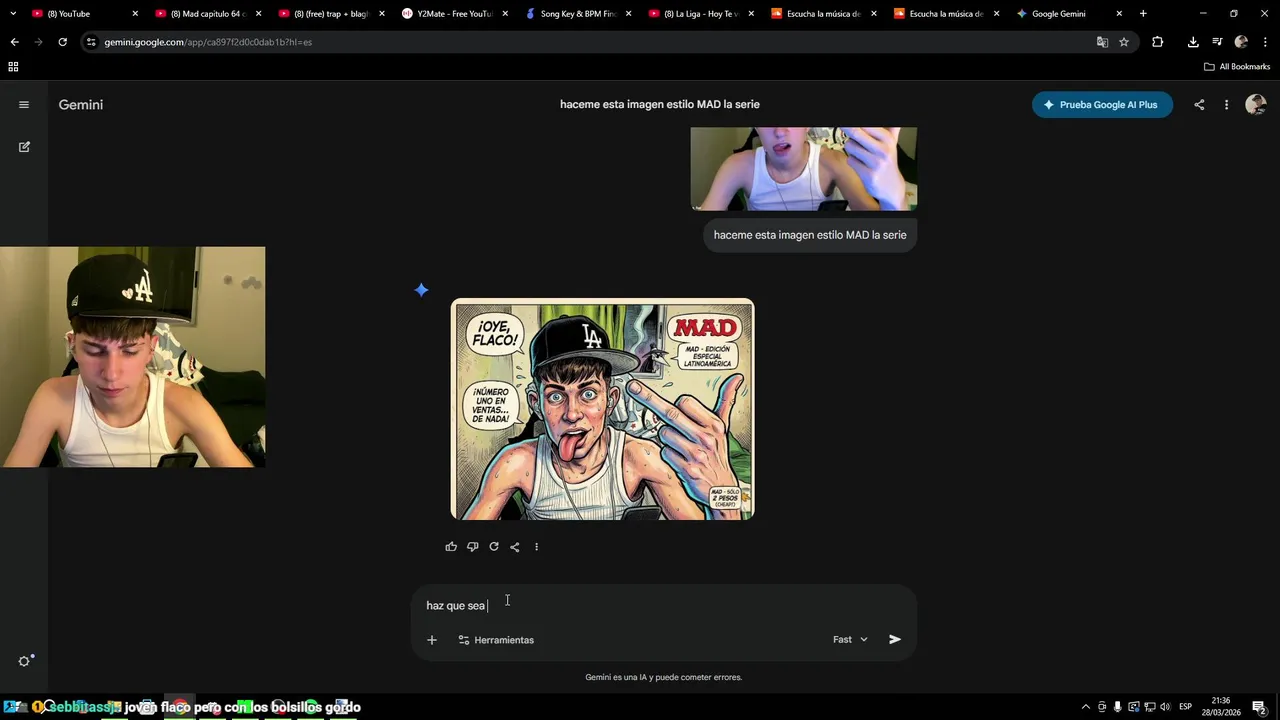Open more options under the generated image
Viewport: 1280px width, 720px height.
[x=536, y=547]
